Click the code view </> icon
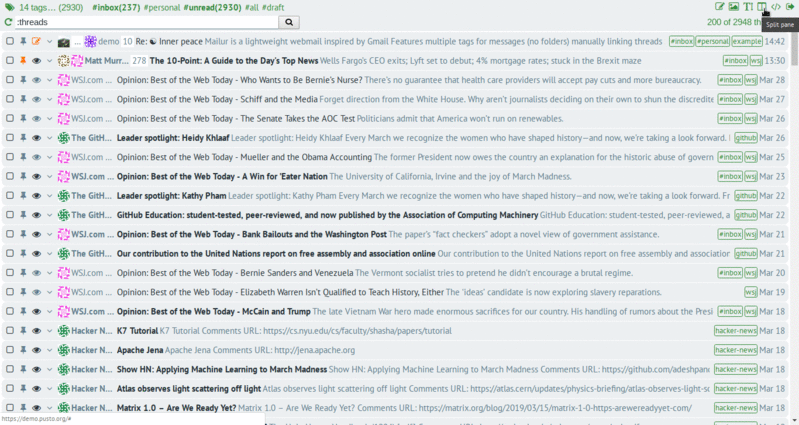Screen dimensions: 799x425 coord(776,7)
